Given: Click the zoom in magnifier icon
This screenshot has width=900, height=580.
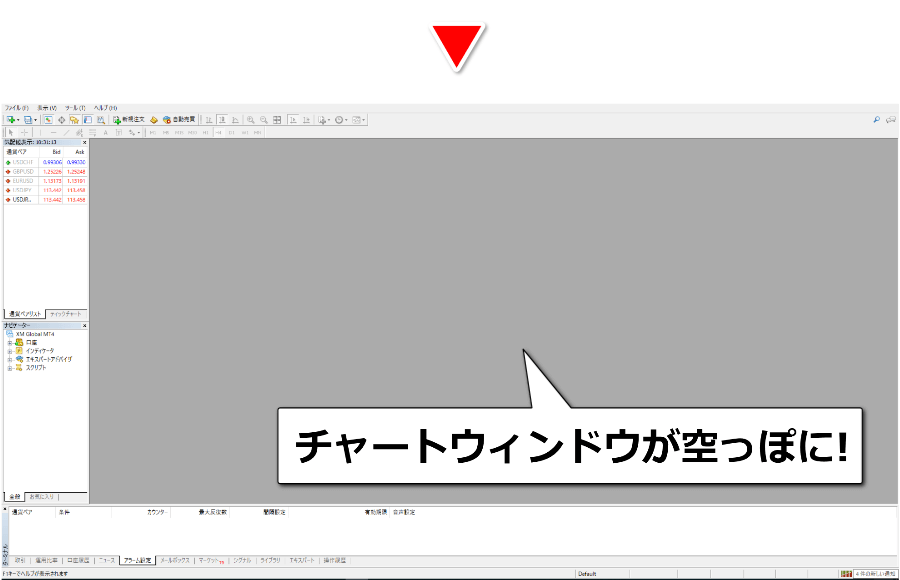Looking at the screenshot, I should point(250,120).
